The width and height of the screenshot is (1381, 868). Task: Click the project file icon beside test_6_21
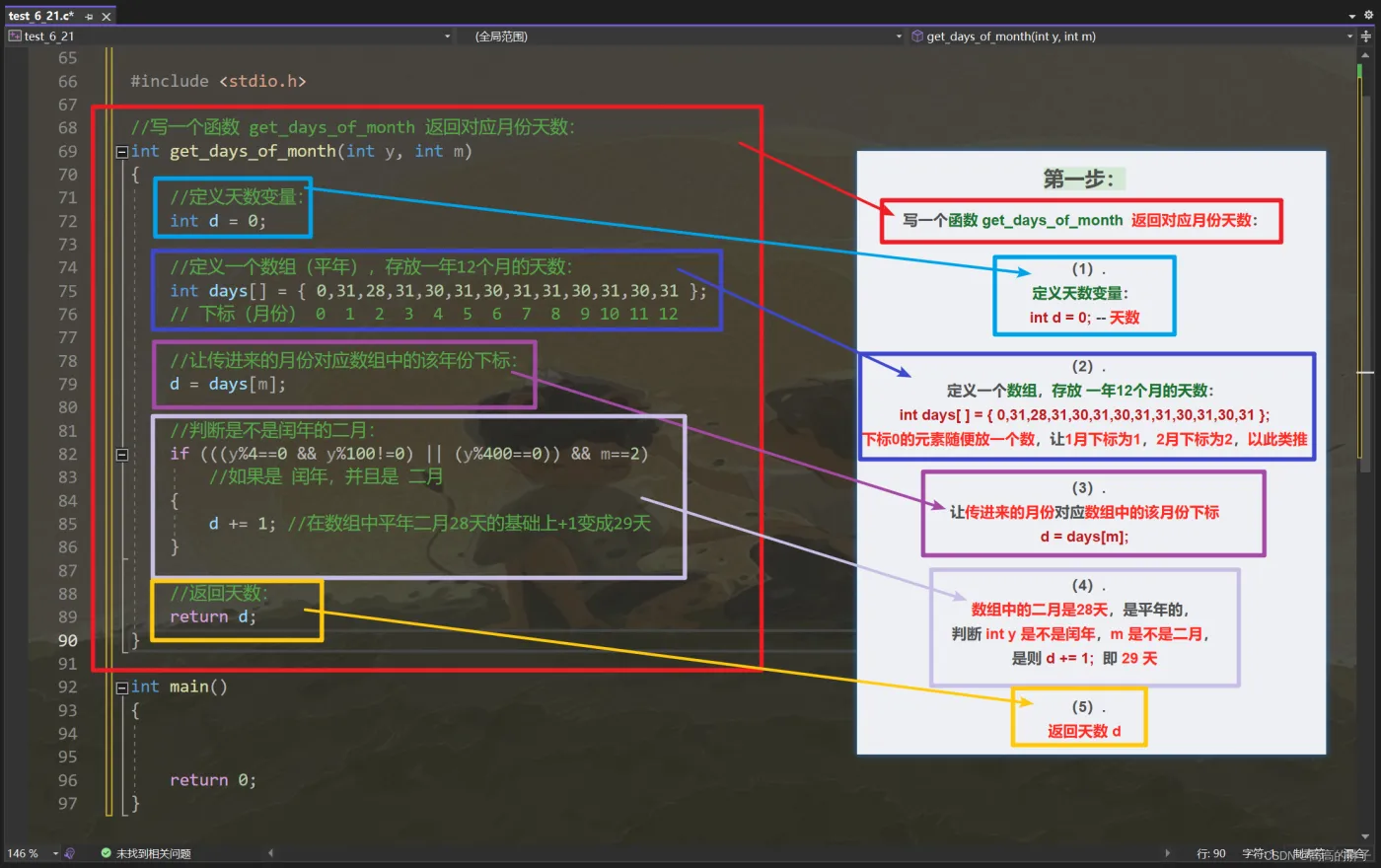pyautogui.click(x=15, y=36)
